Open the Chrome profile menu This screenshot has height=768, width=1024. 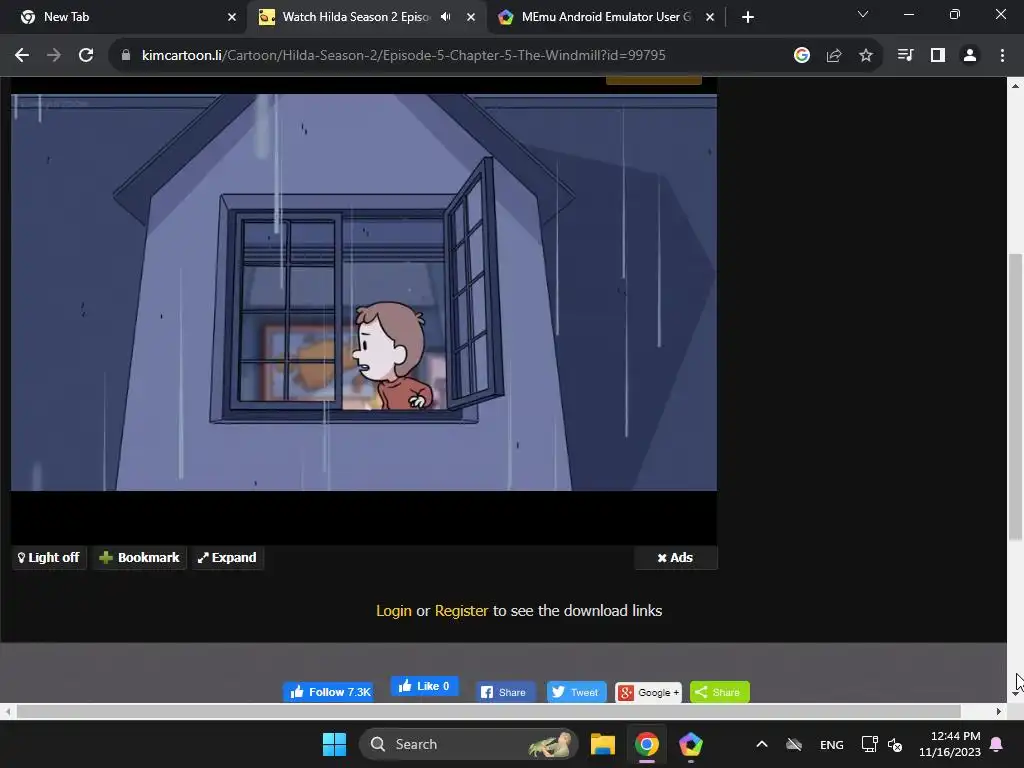(x=970, y=56)
